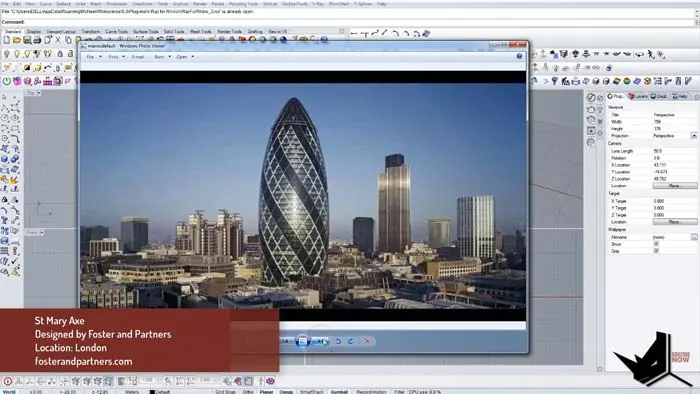Click the Help question mark icon in Photo Viewer
Image resolution: width=700 pixels, height=394 pixels.
[519, 56]
